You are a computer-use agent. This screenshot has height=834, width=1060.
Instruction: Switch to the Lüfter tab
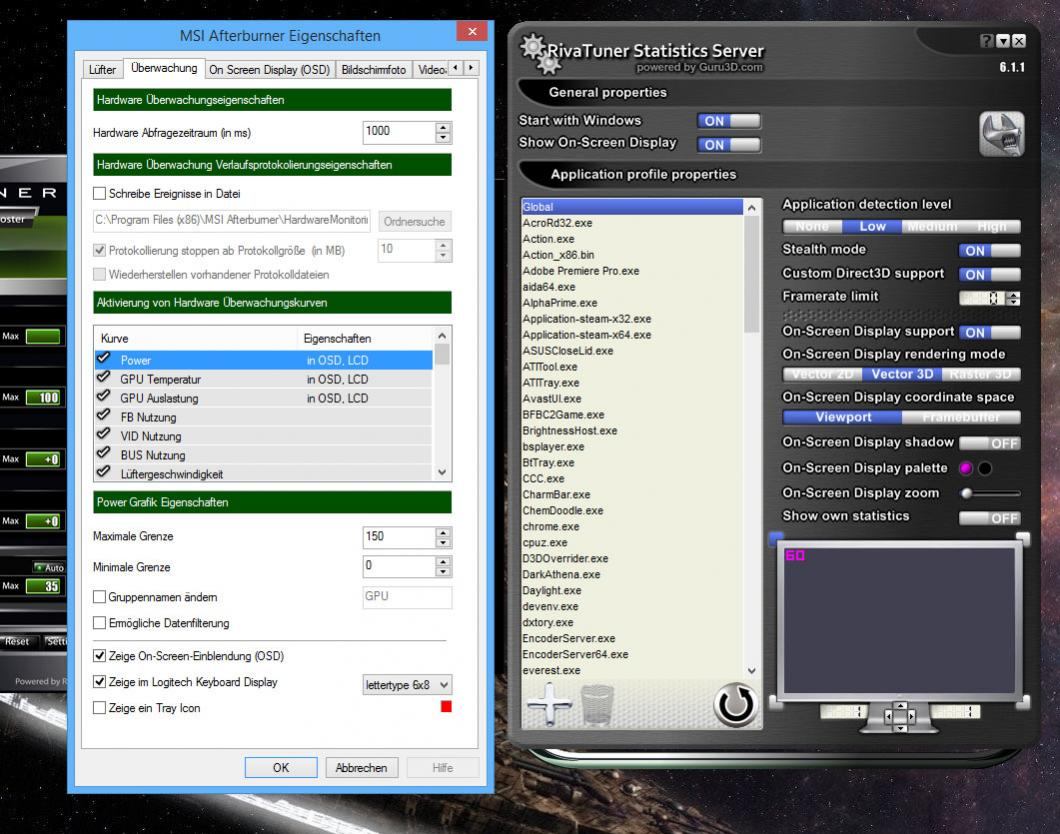(x=102, y=70)
